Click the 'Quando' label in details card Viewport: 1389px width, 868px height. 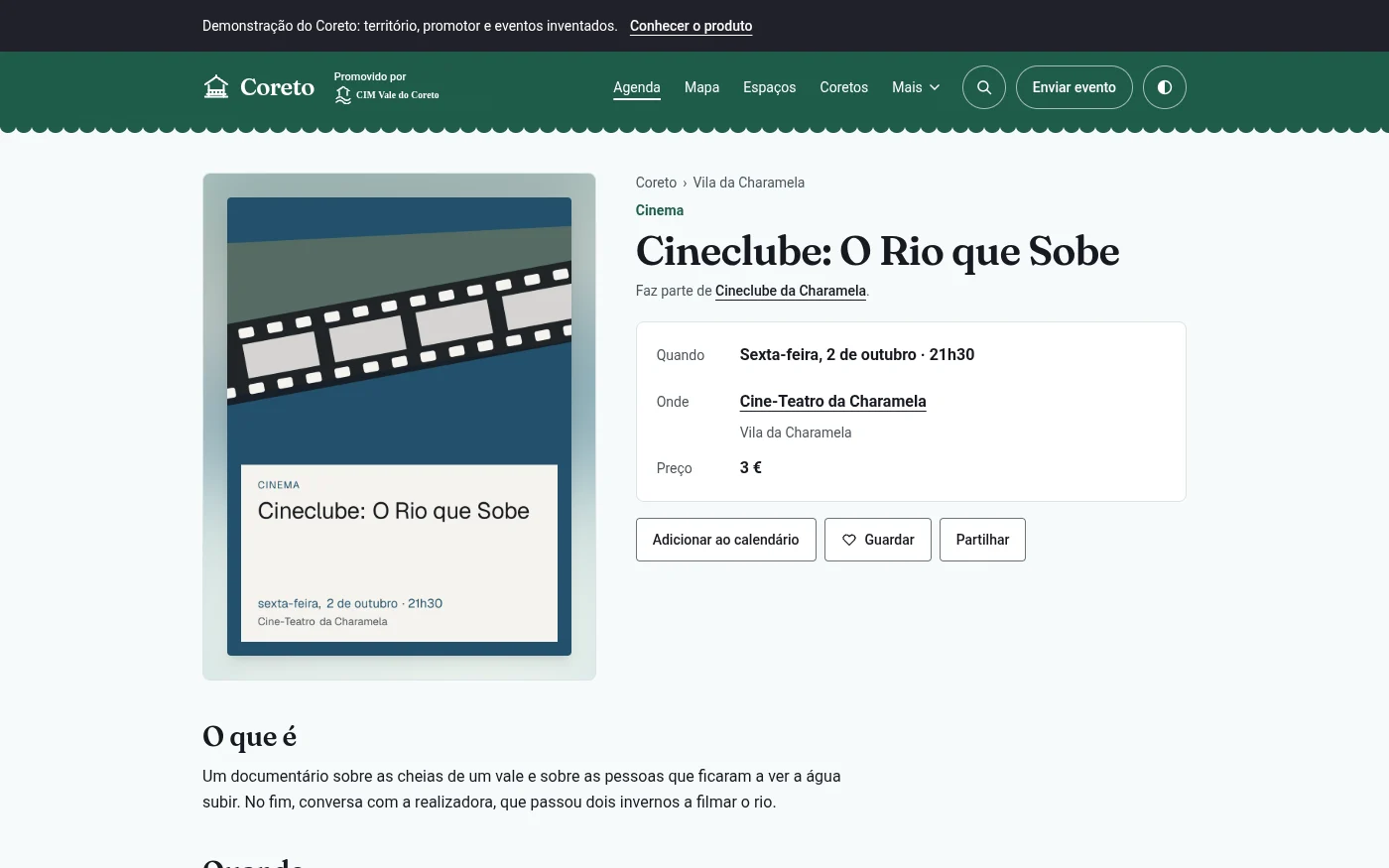click(x=681, y=355)
